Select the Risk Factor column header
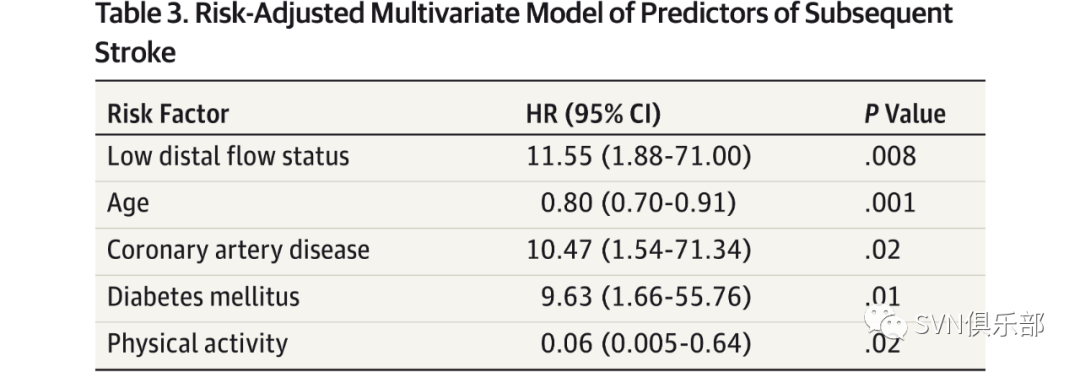1080x372 pixels. (168, 114)
